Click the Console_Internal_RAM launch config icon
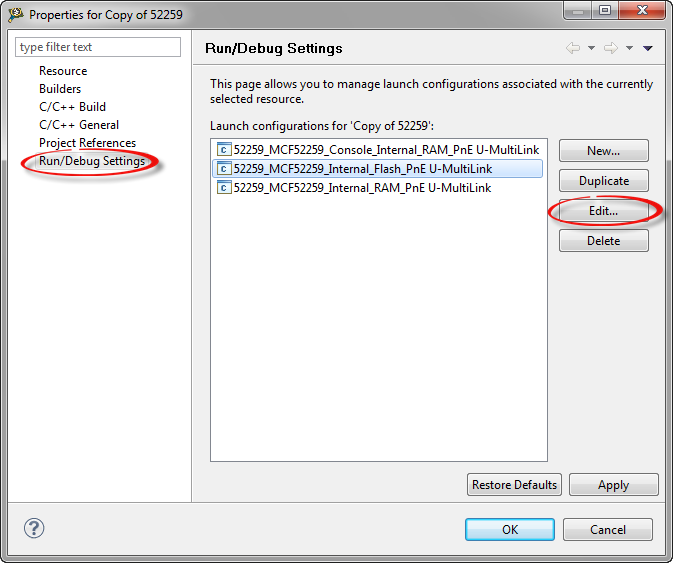The width and height of the screenshot is (673, 563). coord(224,150)
